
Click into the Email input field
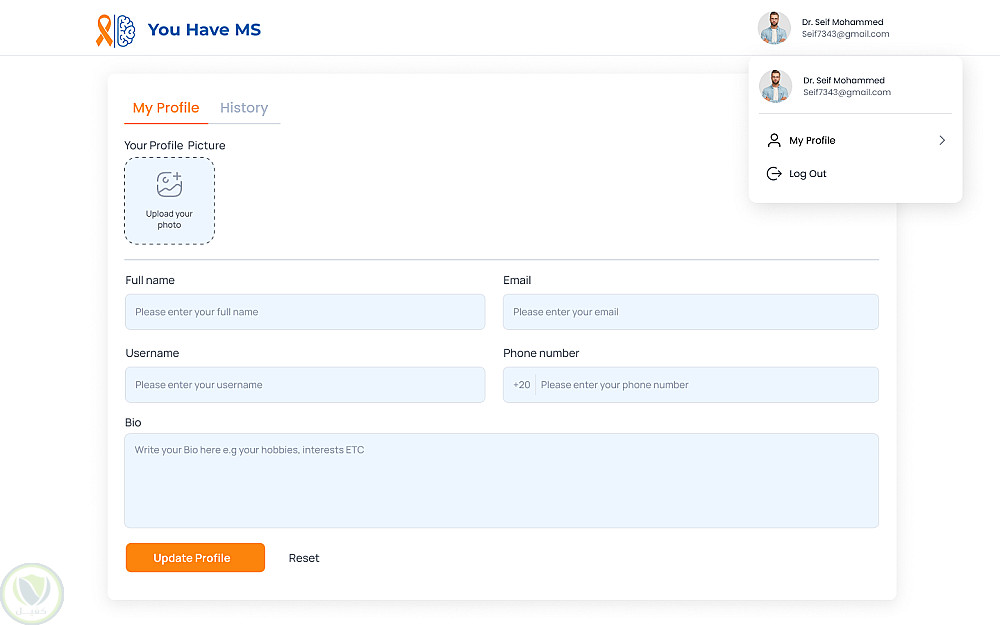(690, 312)
